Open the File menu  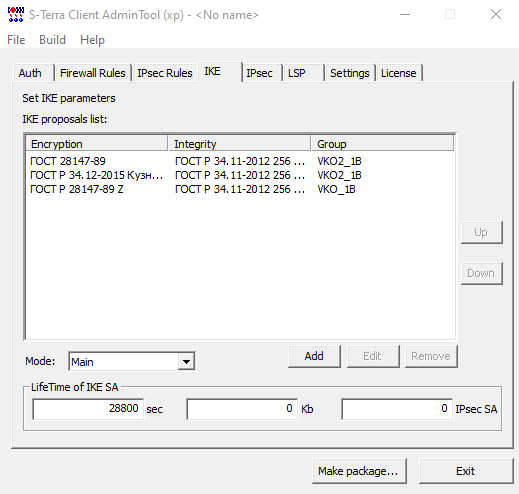[16, 40]
